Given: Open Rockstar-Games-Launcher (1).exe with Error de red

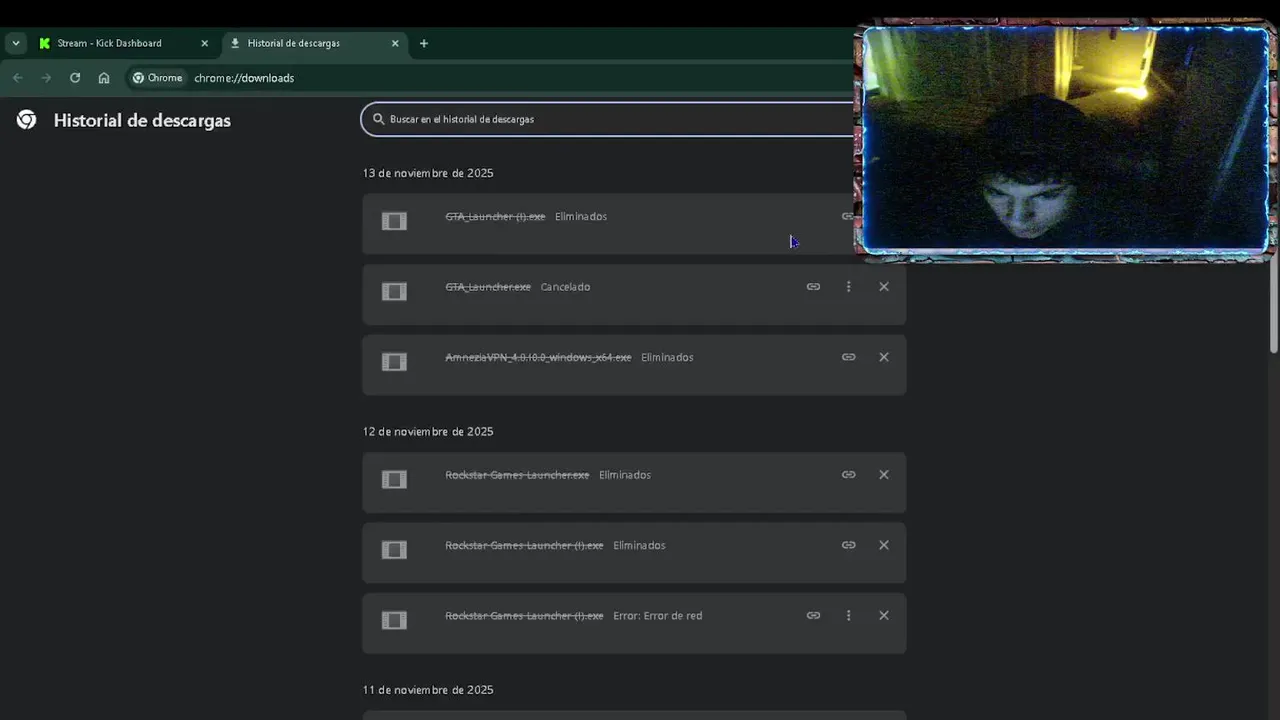Looking at the screenshot, I should (x=524, y=616).
